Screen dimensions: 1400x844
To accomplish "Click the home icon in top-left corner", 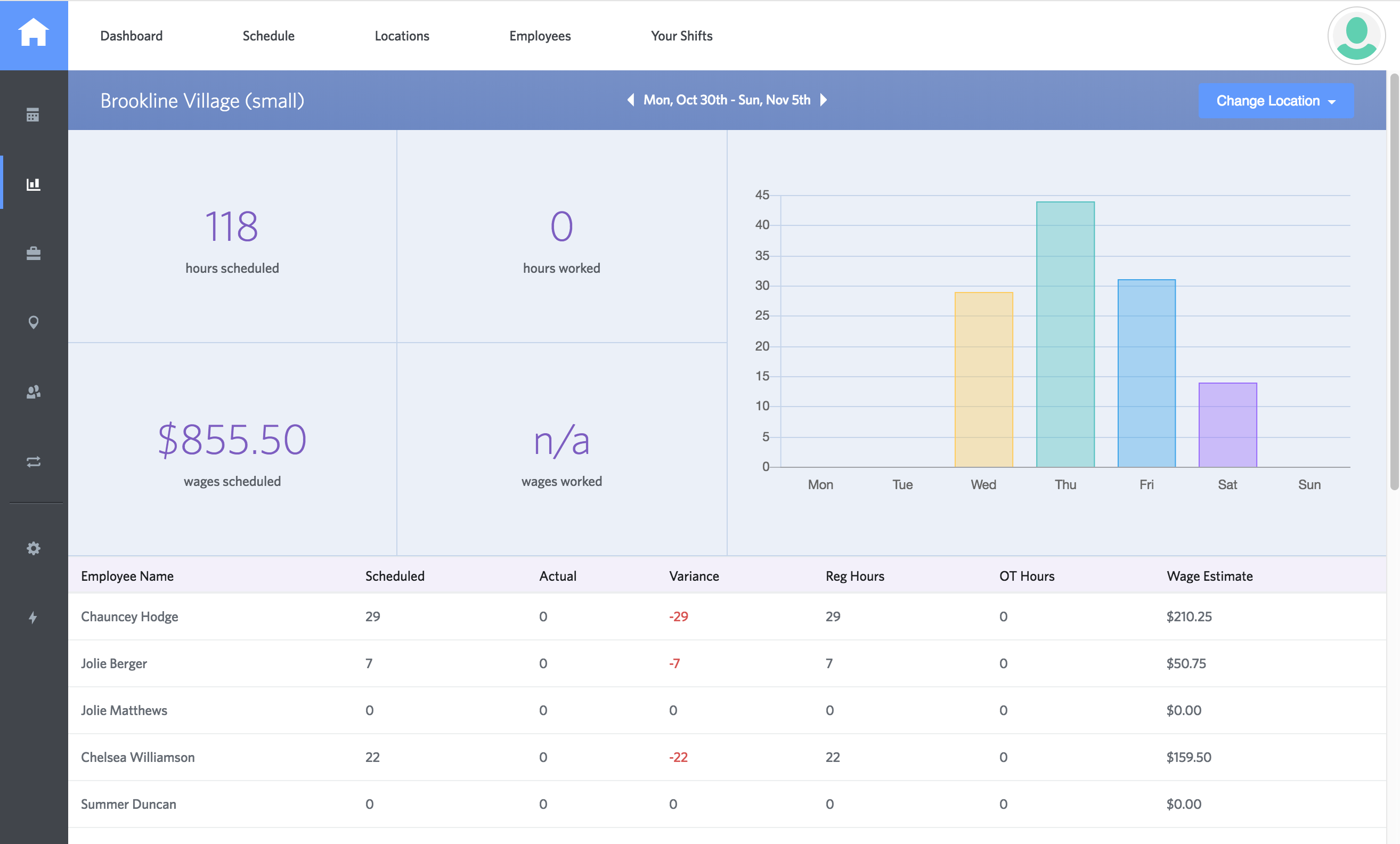I will pyautogui.click(x=34, y=33).
